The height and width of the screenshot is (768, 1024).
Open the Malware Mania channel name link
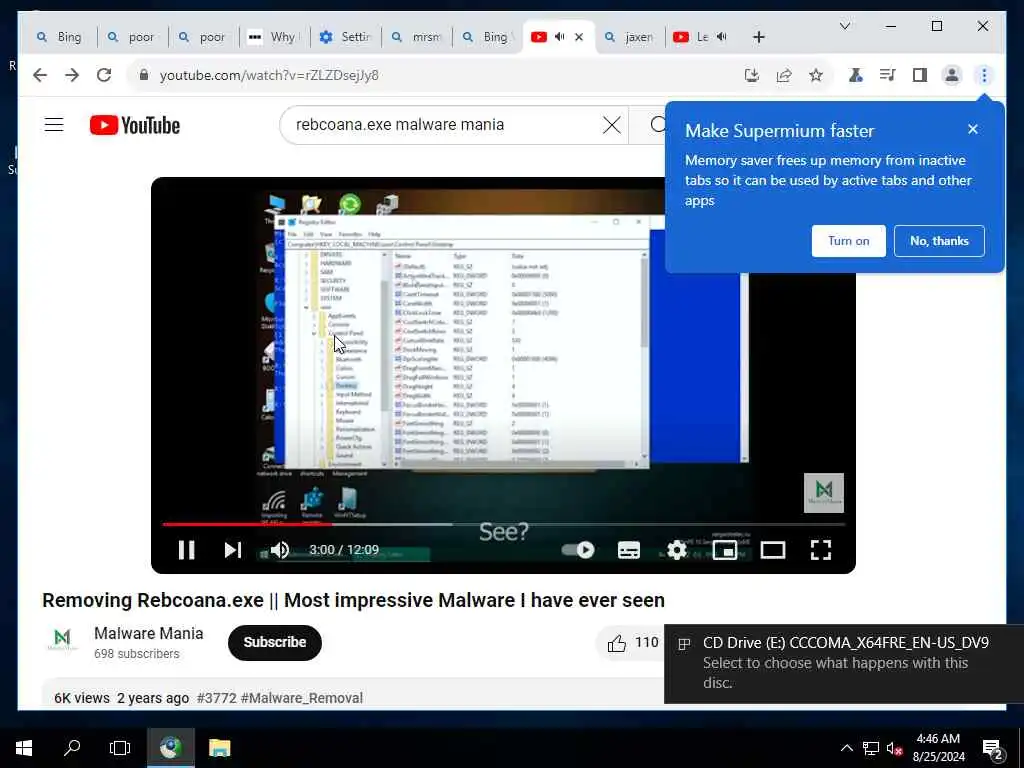[148, 633]
